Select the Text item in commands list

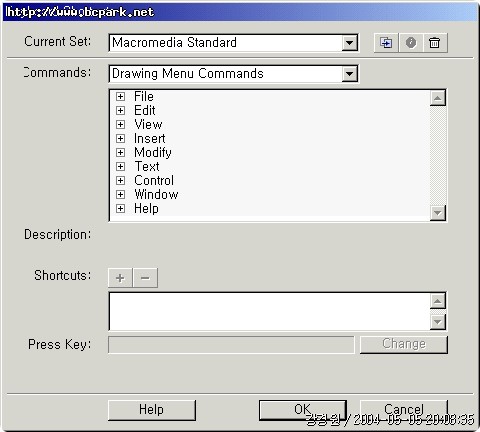coord(147,167)
